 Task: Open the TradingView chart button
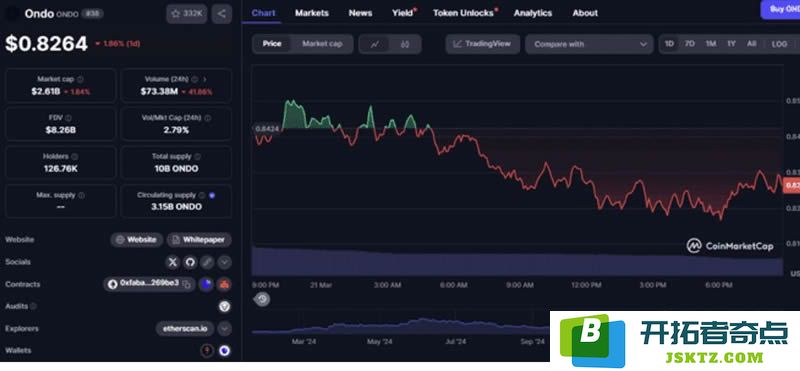483,44
